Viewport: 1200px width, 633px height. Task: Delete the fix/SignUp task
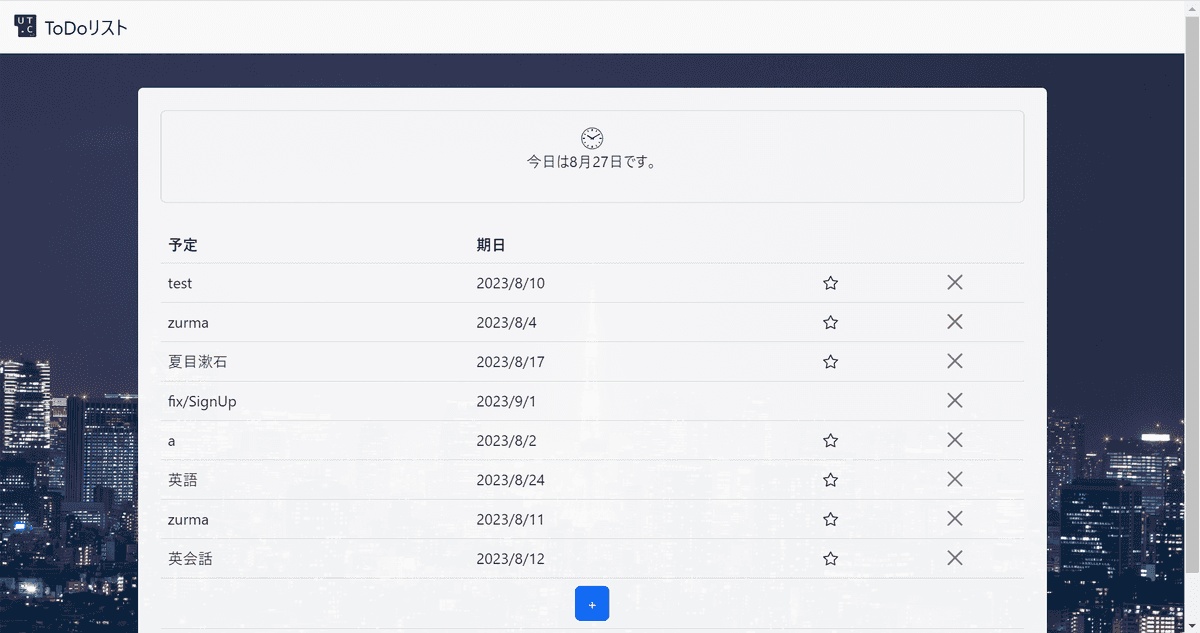click(954, 400)
